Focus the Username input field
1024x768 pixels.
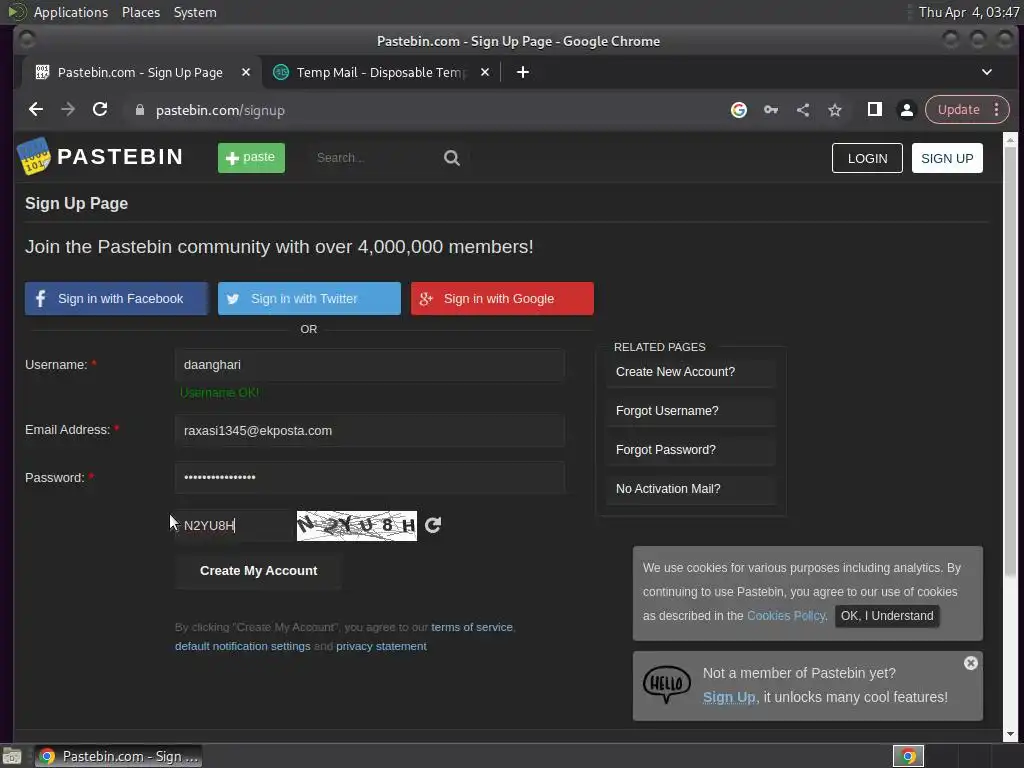point(370,364)
